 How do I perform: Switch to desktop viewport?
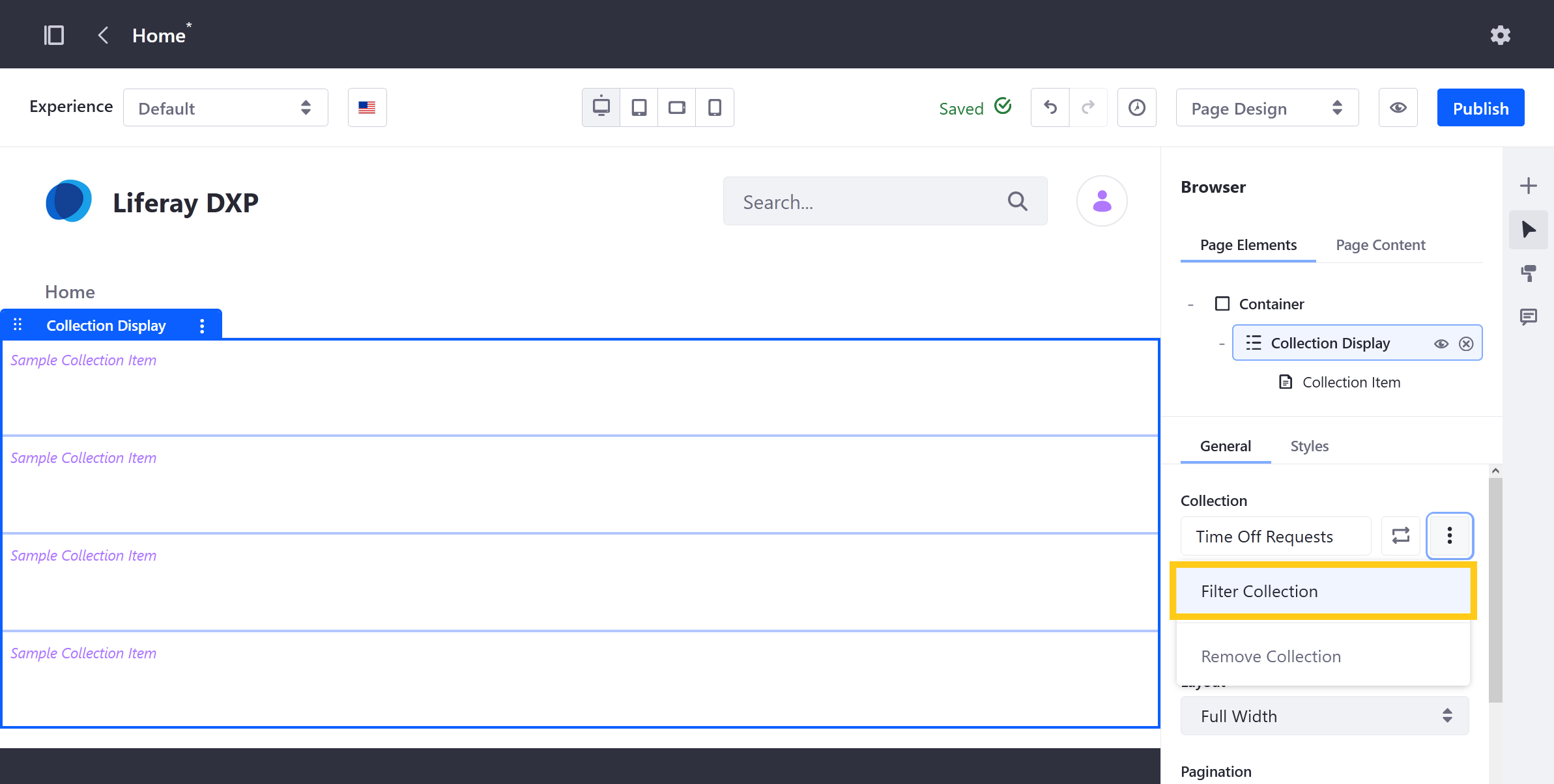(x=601, y=107)
